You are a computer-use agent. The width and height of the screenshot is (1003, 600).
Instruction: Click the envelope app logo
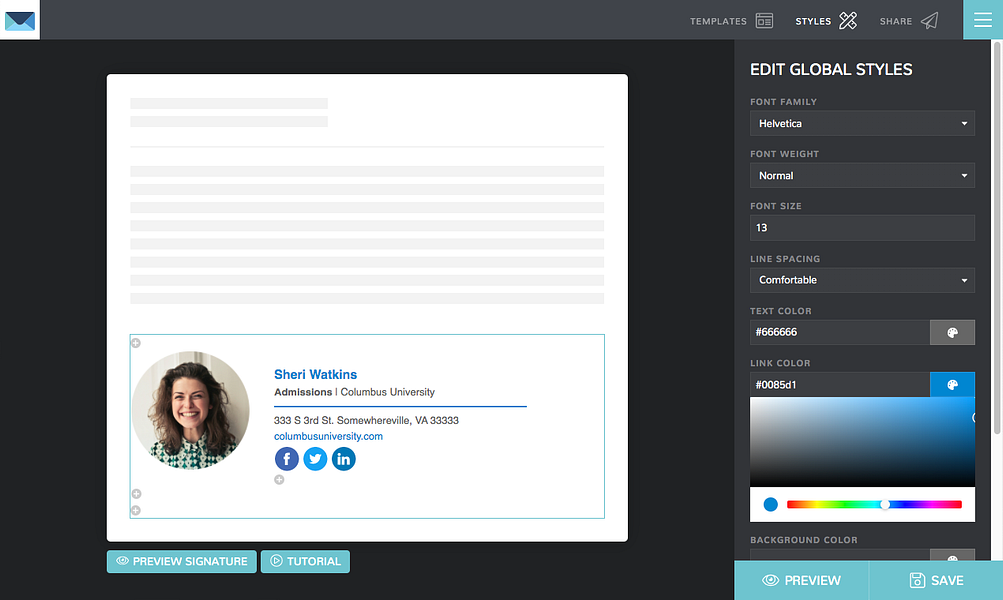[20, 20]
